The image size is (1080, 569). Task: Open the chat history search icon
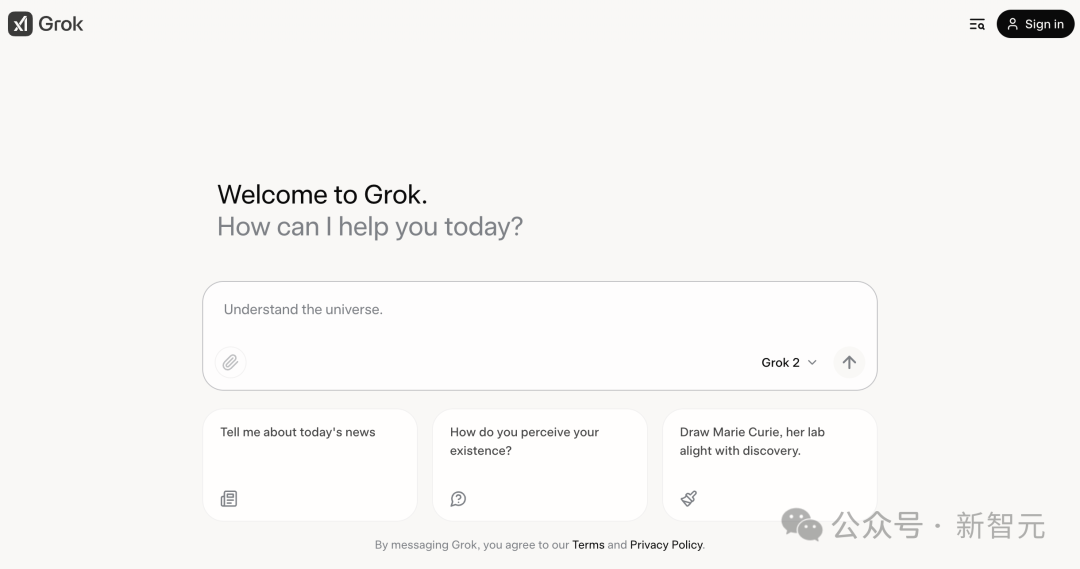(977, 24)
